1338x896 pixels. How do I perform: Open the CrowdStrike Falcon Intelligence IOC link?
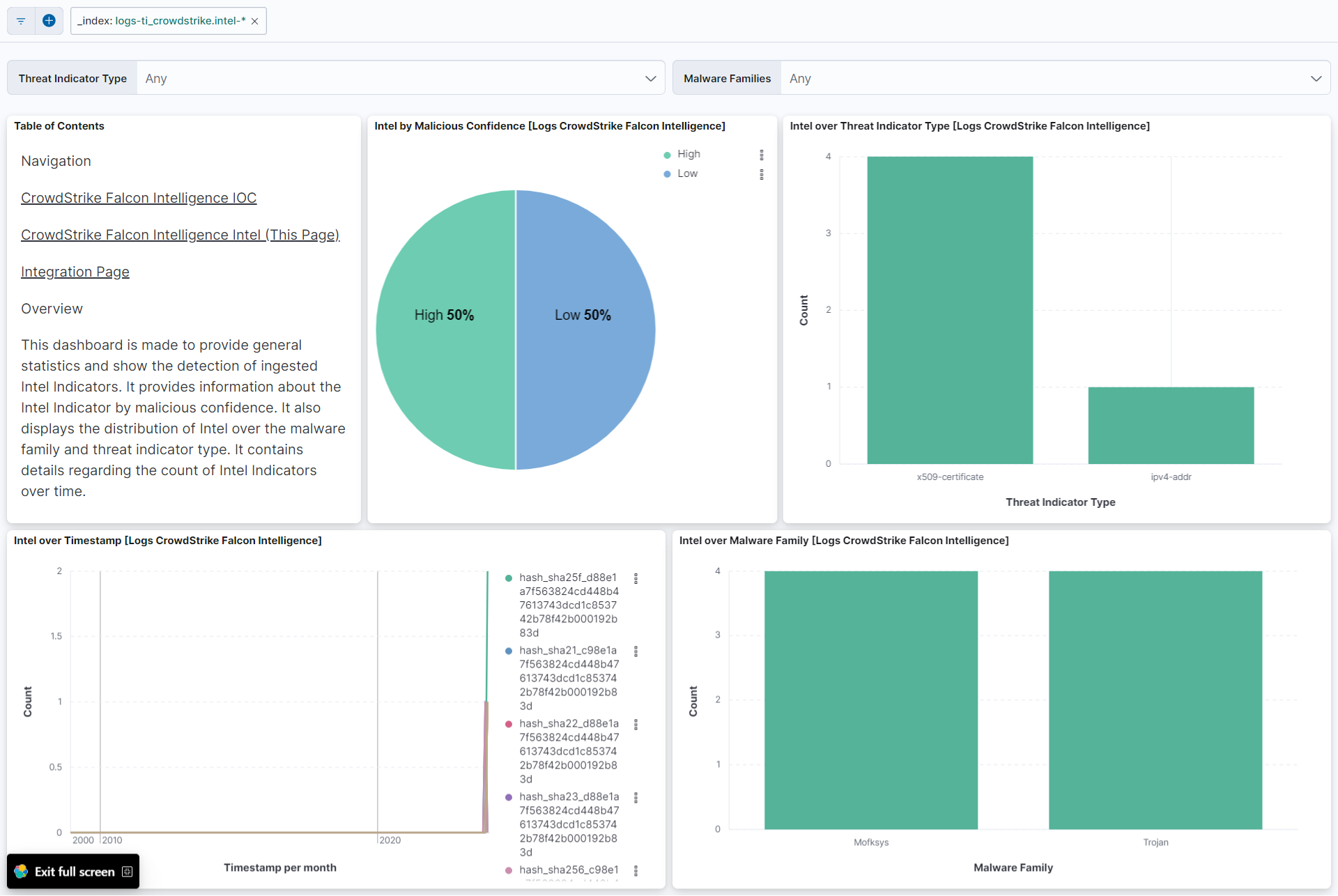138,198
